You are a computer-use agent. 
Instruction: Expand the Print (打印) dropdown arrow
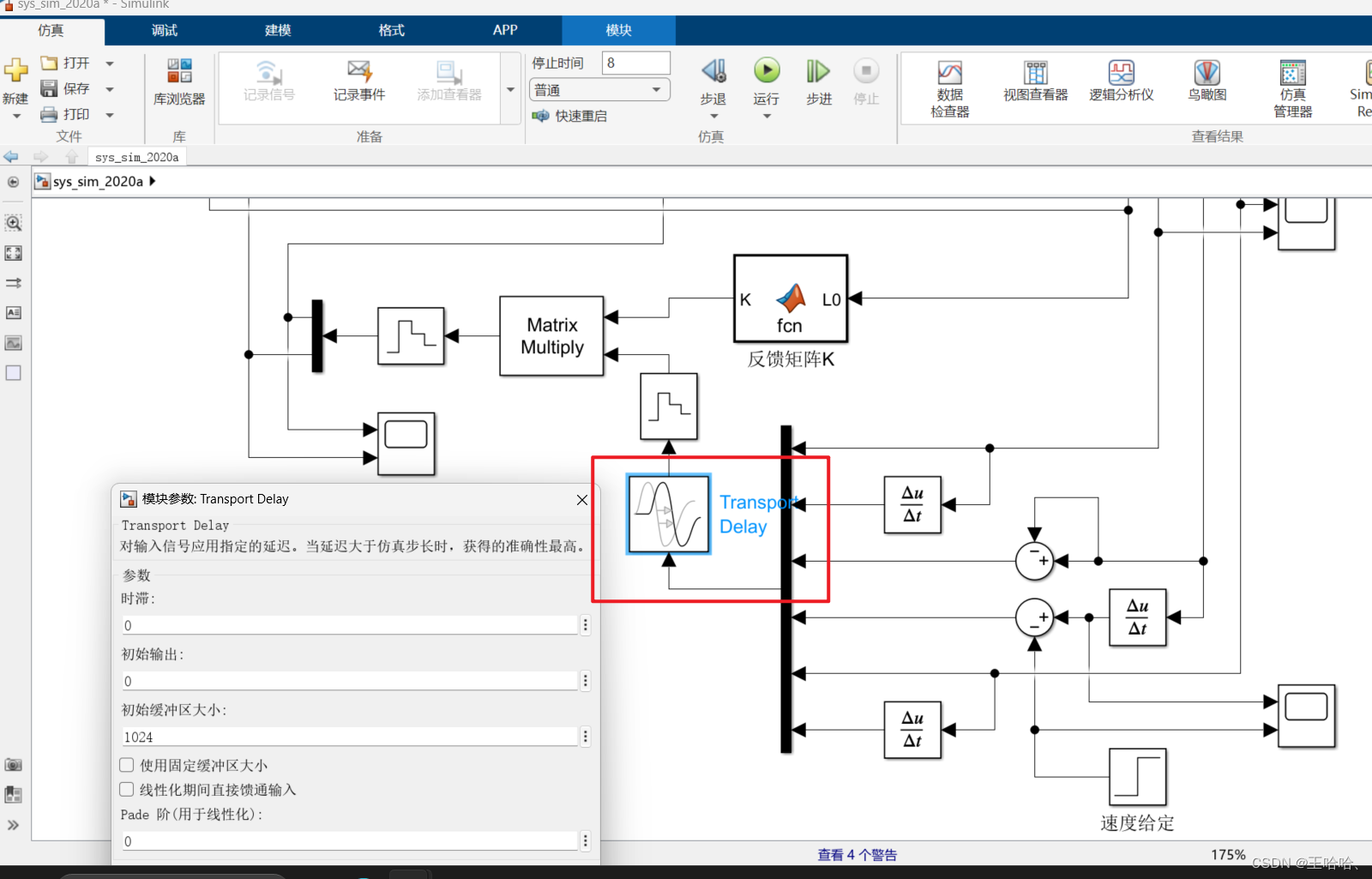click(110, 115)
